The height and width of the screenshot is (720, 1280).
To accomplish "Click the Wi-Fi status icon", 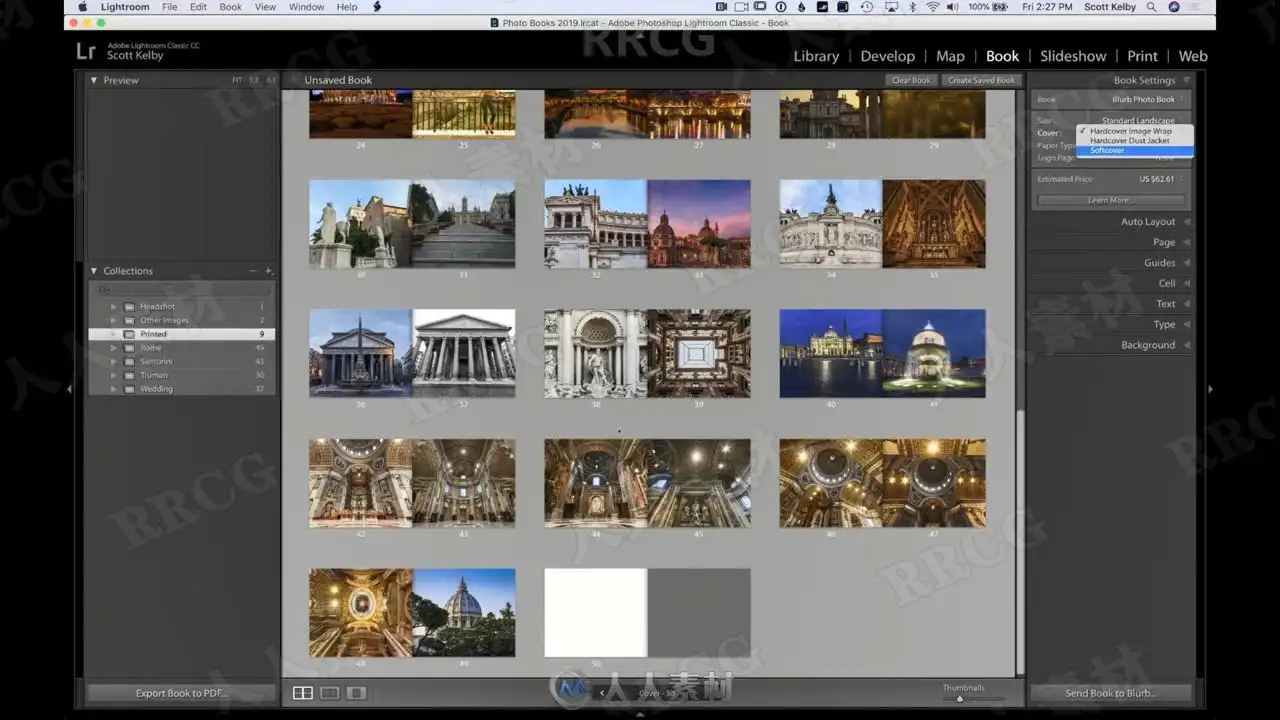I will pos(932,7).
